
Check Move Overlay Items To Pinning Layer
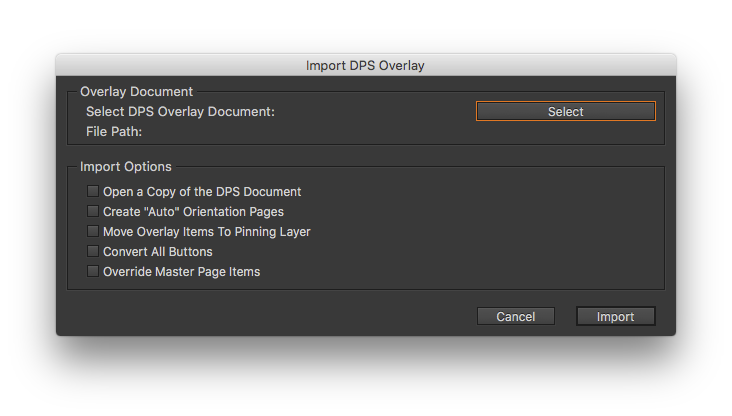pyautogui.click(x=93, y=232)
